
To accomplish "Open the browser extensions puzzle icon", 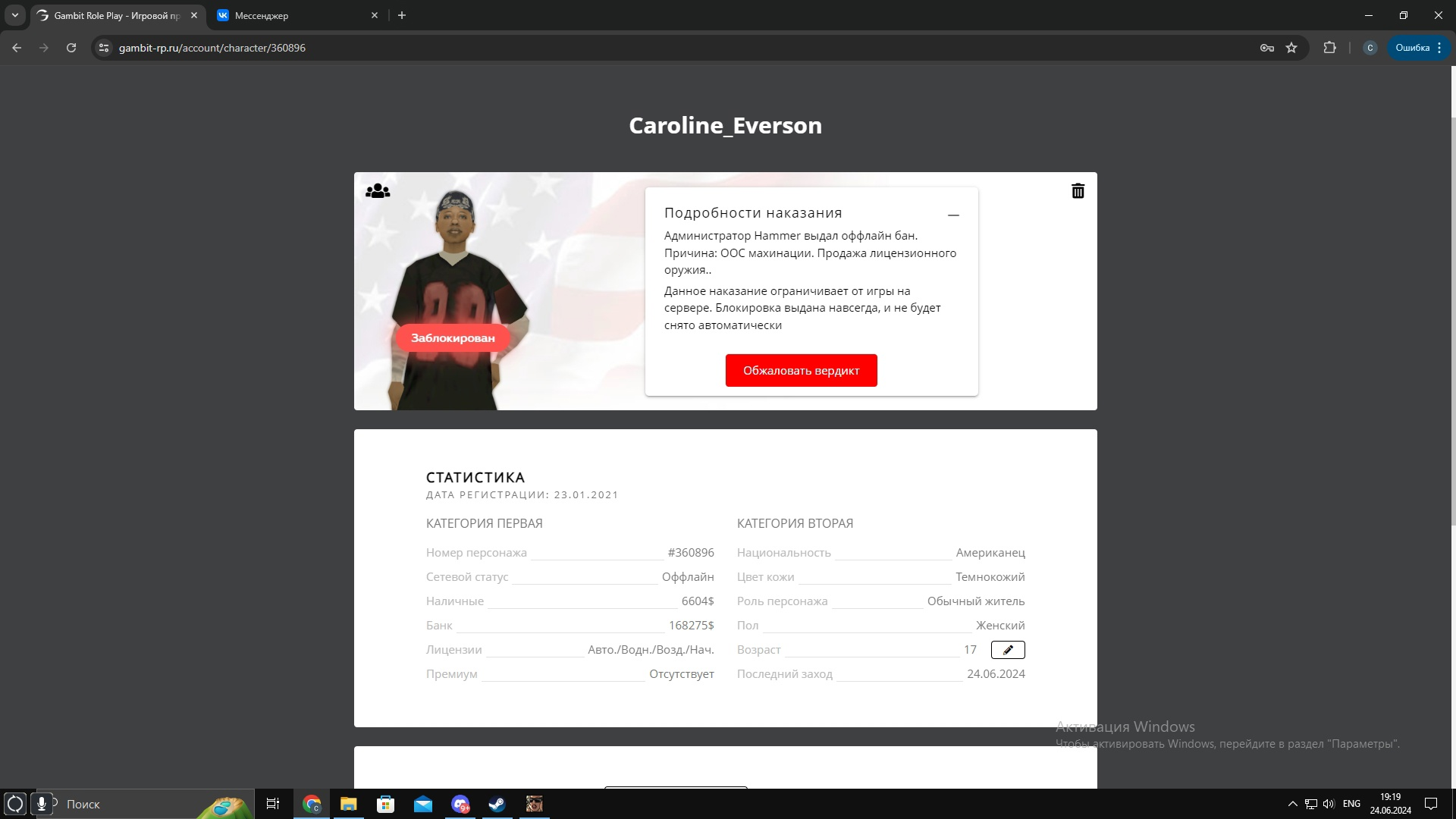I will click(1329, 48).
